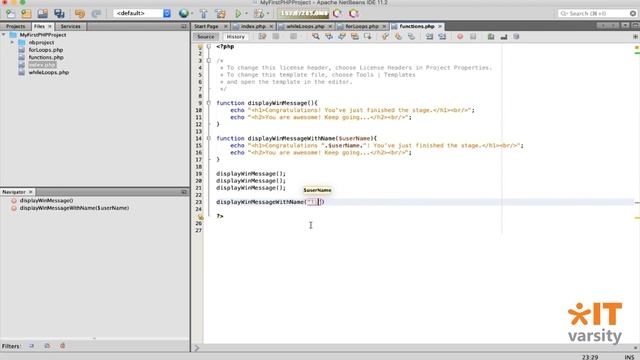Click the Find Previous Occurrence icon

(x=329, y=37)
